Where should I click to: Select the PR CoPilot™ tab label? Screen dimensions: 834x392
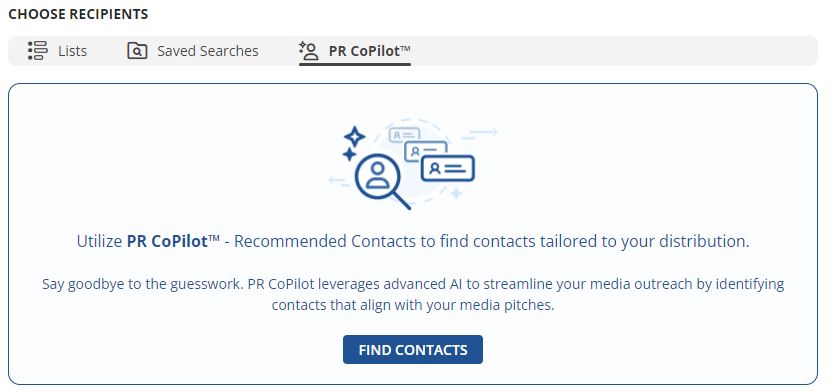click(370, 51)
